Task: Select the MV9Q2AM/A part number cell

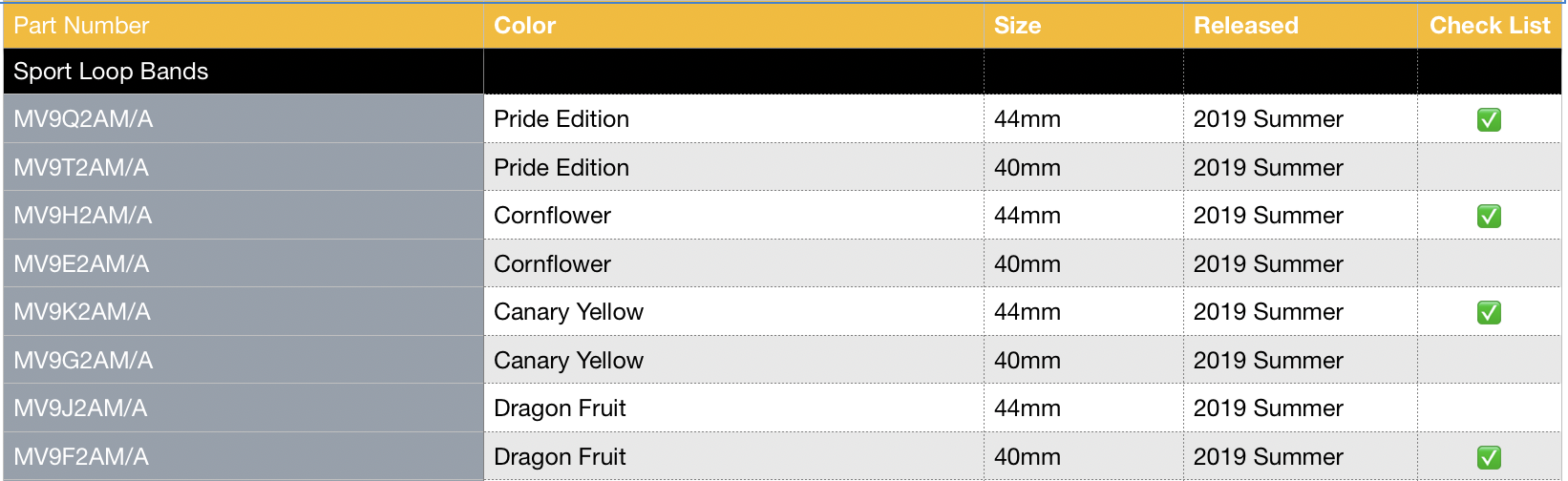Action: coord(83,119)
